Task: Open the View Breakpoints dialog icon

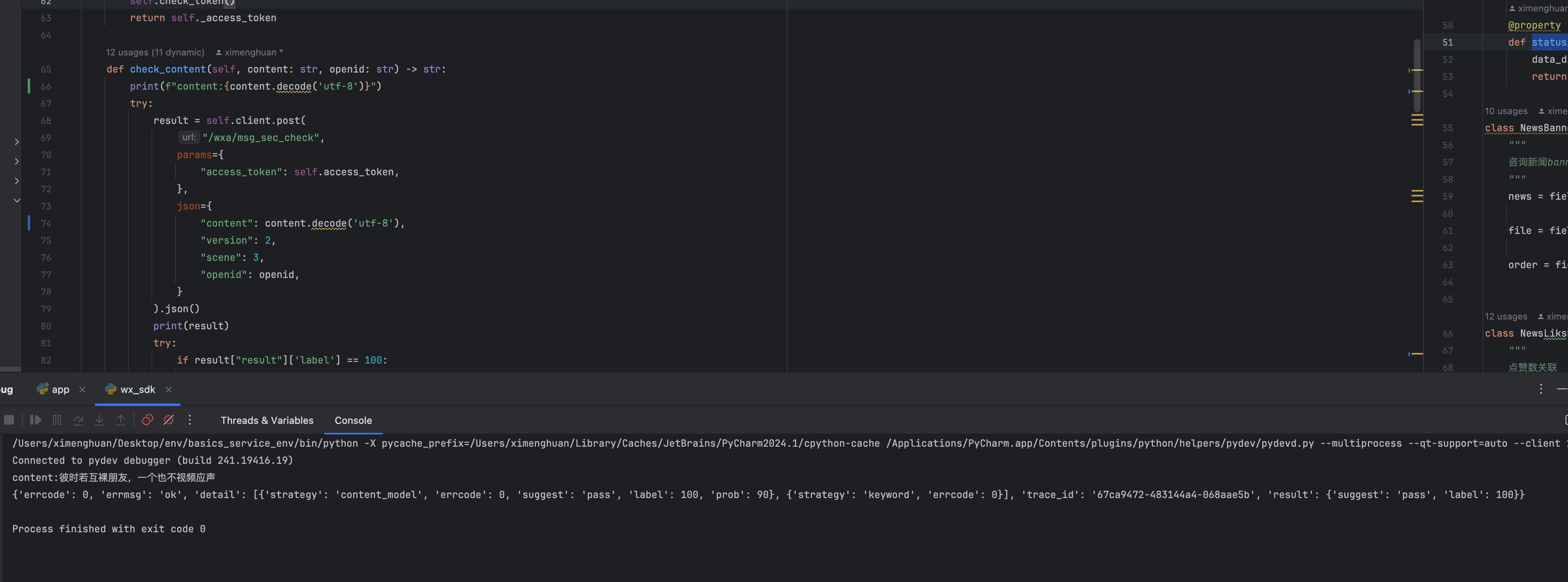Action: [147, 420]
